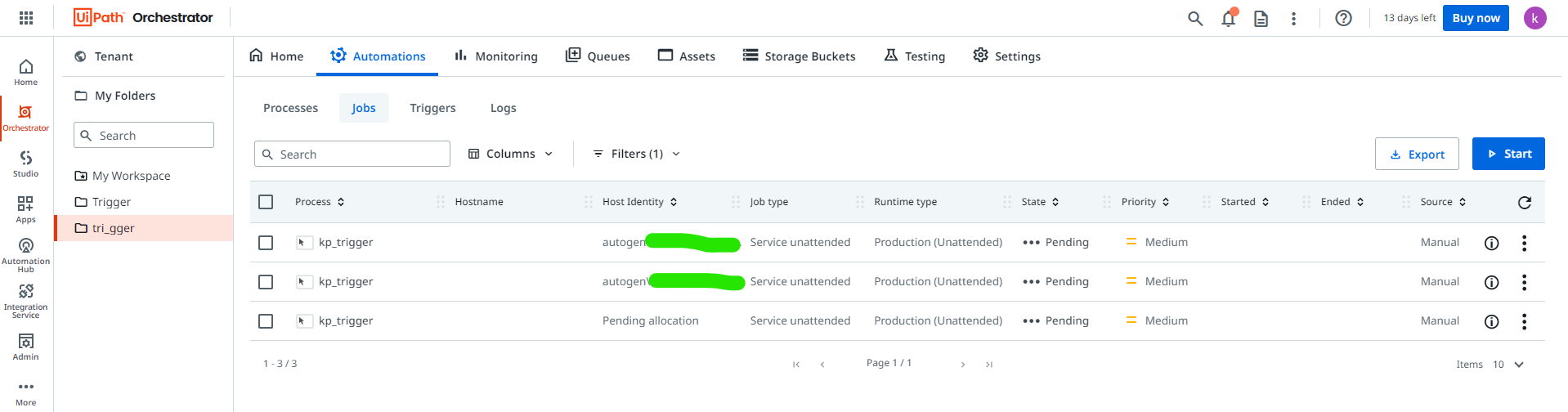1568x412 pixels.
Task: Open the help question mark icon
Action: pyautogui.click(x=1343, y=18)
